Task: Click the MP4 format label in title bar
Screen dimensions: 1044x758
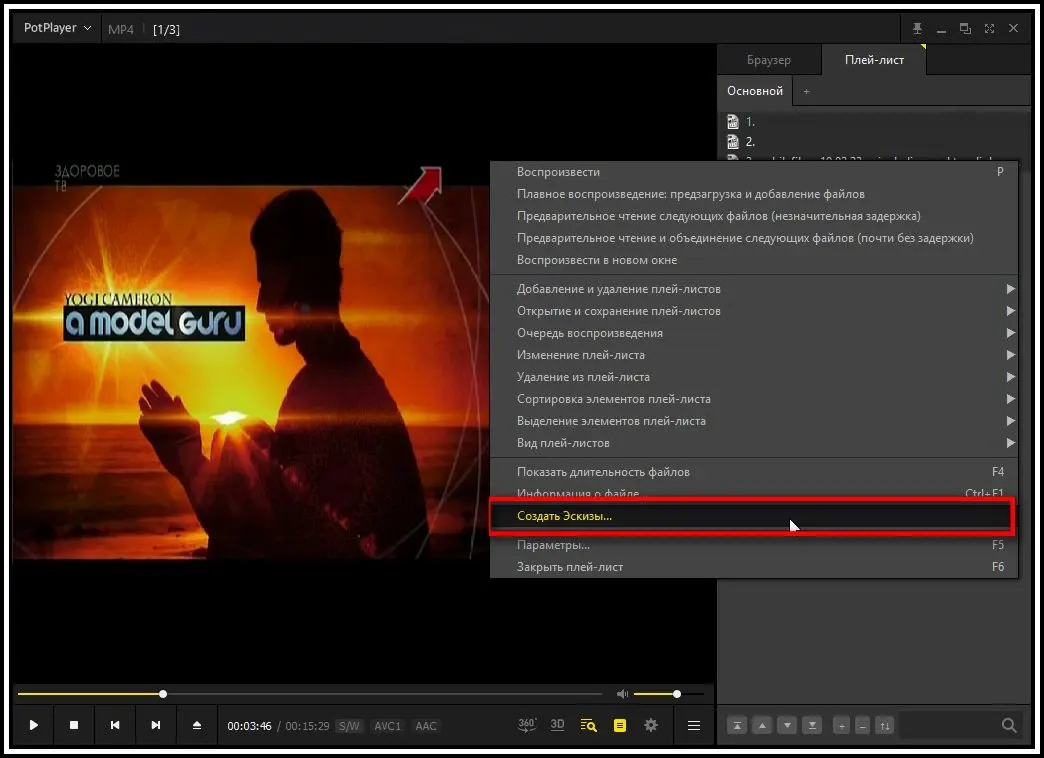Action: (x=121, y=29)
